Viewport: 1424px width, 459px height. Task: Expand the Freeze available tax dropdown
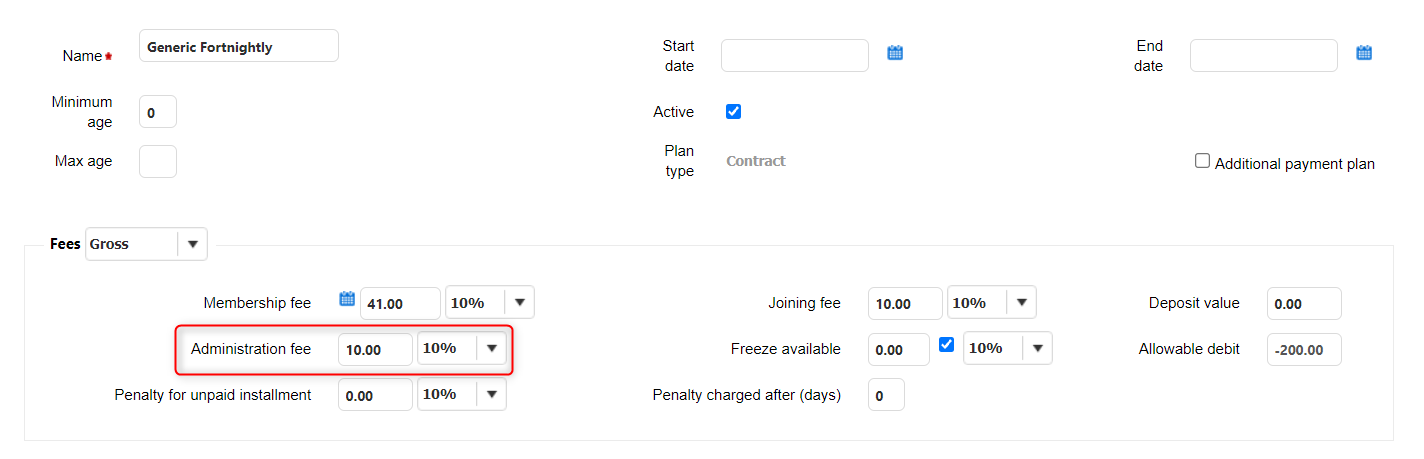[x=1037, y=349]
